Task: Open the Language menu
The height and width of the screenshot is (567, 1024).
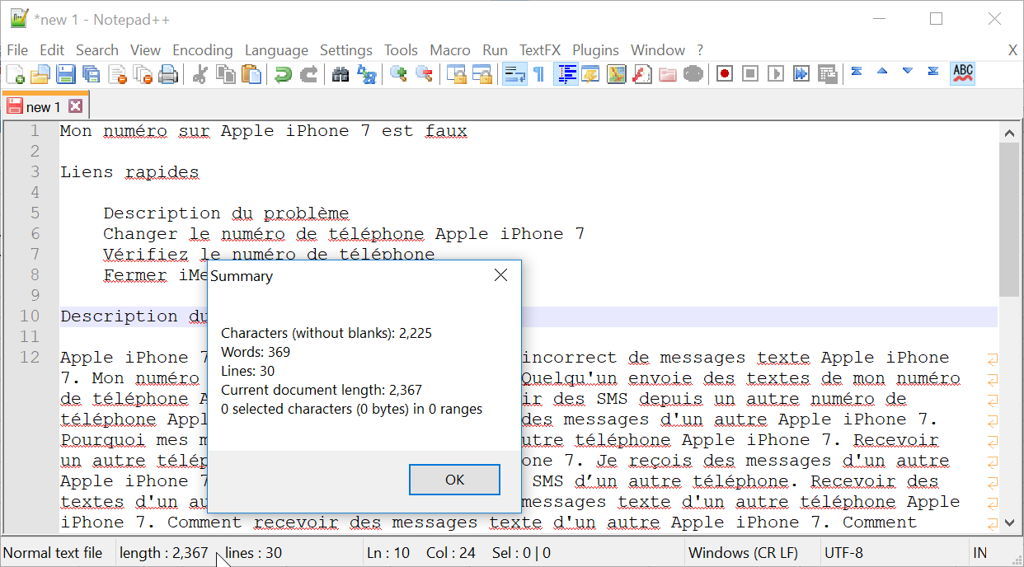Action: pyautogui.click(x=276, y=50)
